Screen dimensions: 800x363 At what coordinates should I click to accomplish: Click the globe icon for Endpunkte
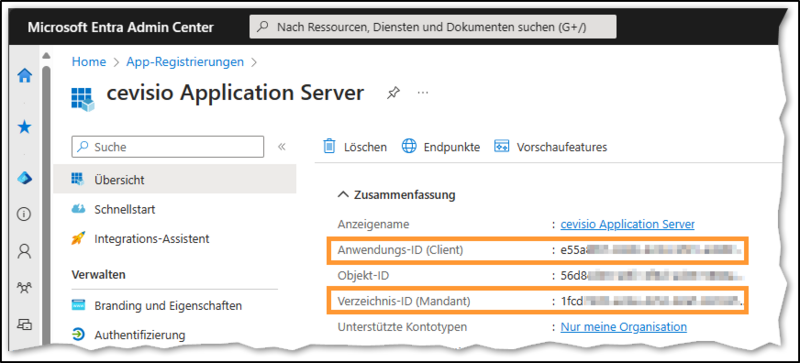click(x=409, y=147)
